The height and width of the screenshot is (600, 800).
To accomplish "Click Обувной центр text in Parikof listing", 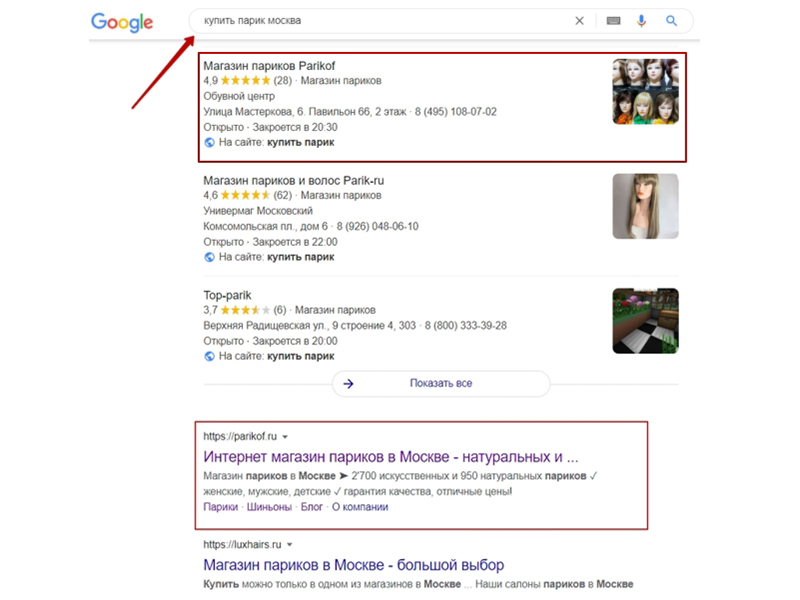I will [x=239, y=96].
